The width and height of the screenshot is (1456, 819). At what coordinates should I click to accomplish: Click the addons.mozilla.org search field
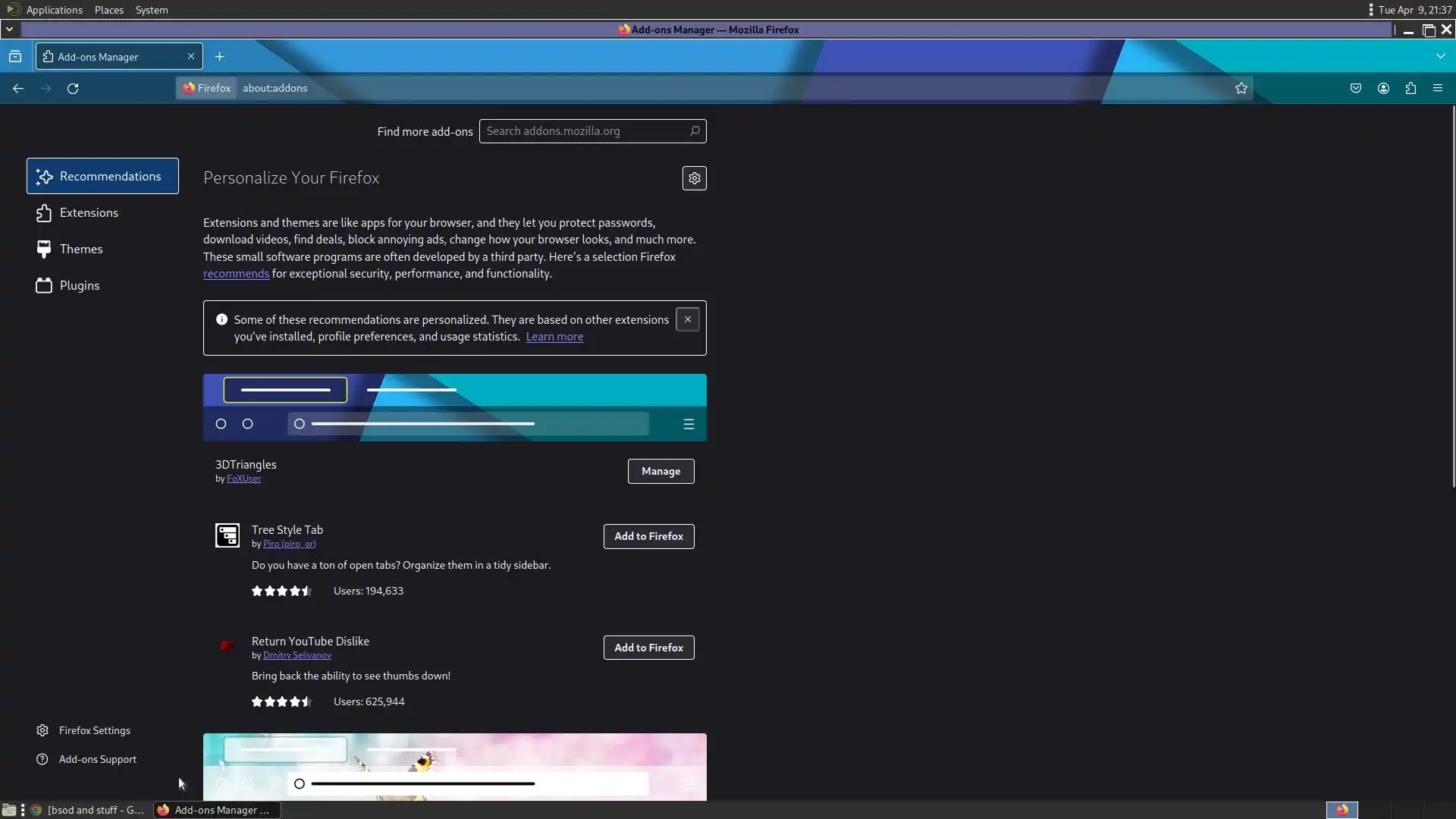(x=584, y=131)
